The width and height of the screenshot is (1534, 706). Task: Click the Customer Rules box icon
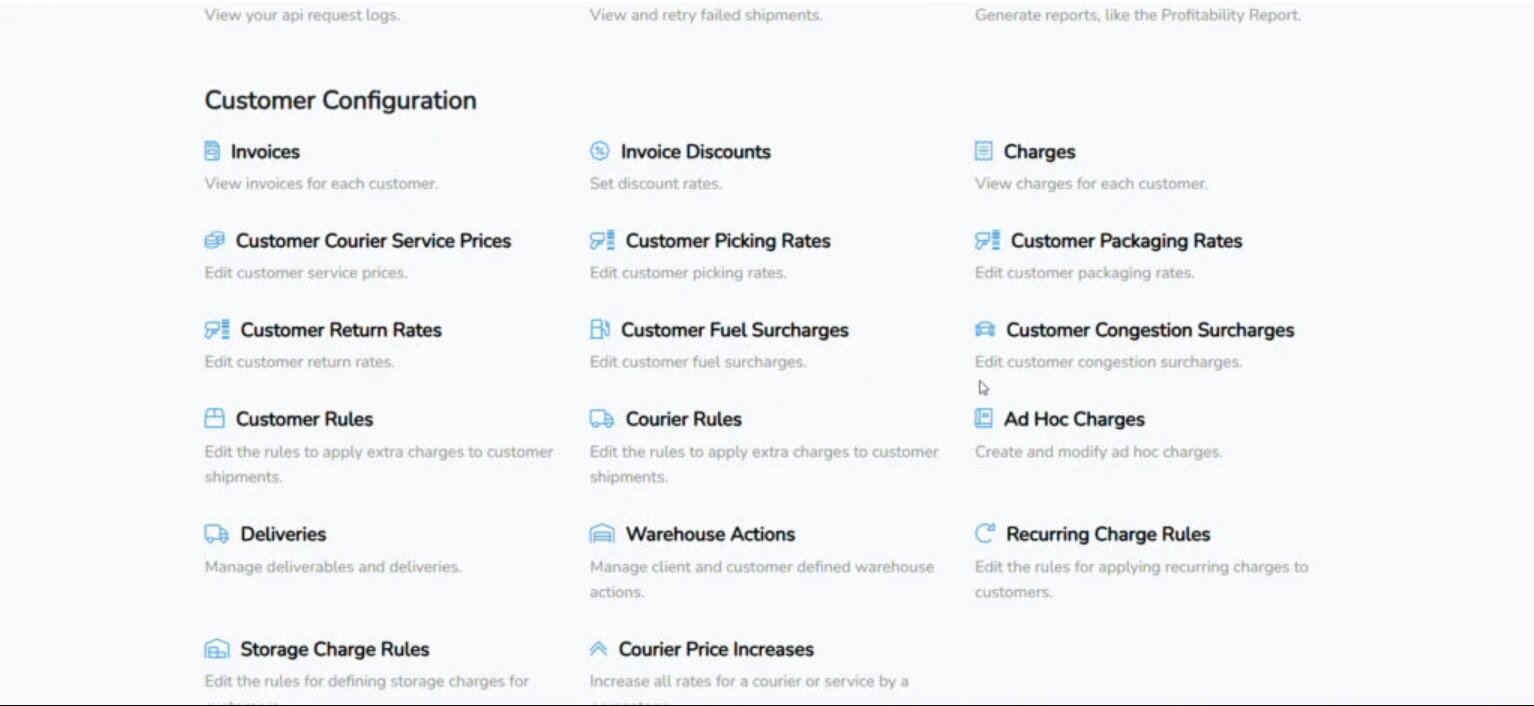(215, 418)
